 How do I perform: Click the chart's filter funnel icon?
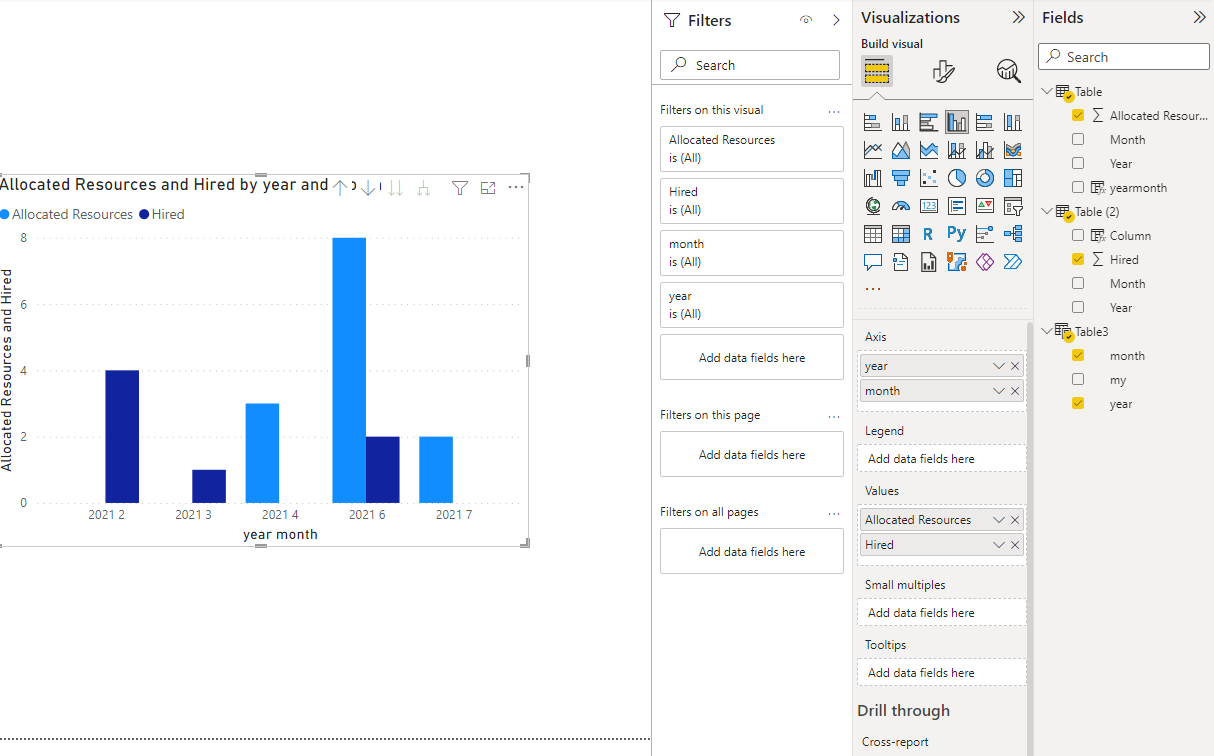pyautogui.click(x=460, y=188)
